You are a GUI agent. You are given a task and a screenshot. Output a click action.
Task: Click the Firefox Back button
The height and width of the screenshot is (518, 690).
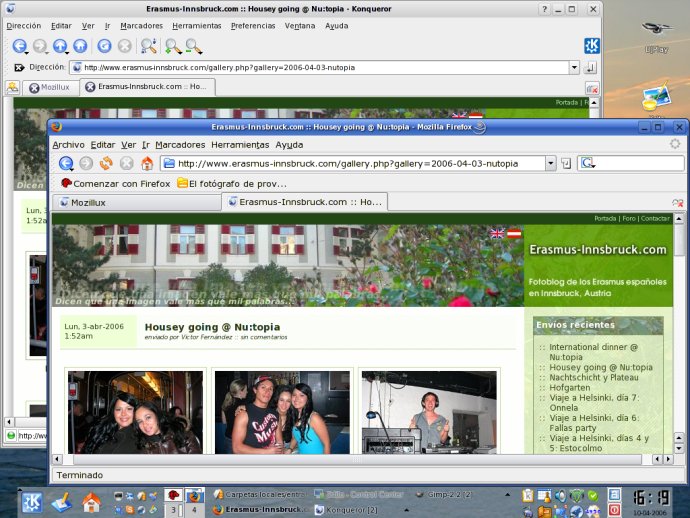coord(66,163)
